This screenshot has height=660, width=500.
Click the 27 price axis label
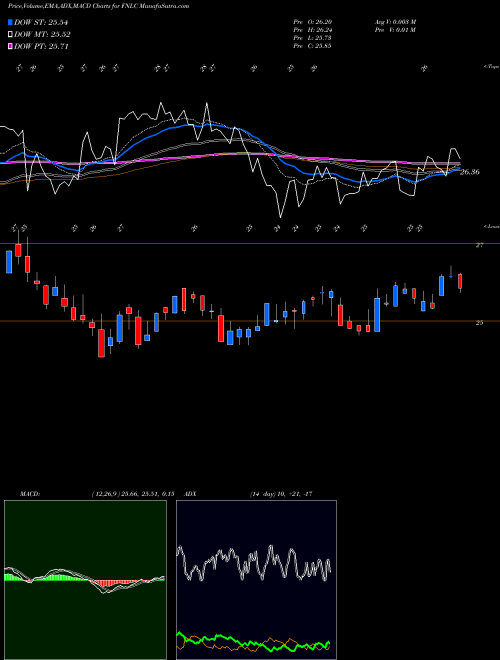click(479, 245)
